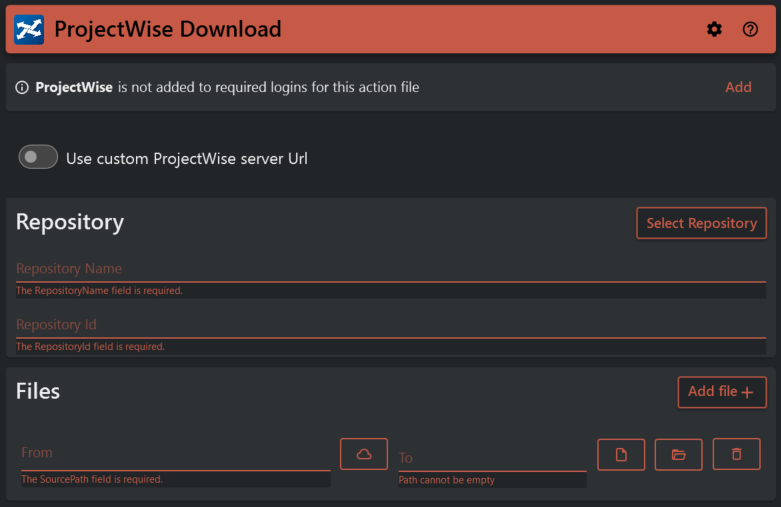This screenshot has width=781, height=507.
Task: Focus the To destination path field
Action: tap(492, 457)
